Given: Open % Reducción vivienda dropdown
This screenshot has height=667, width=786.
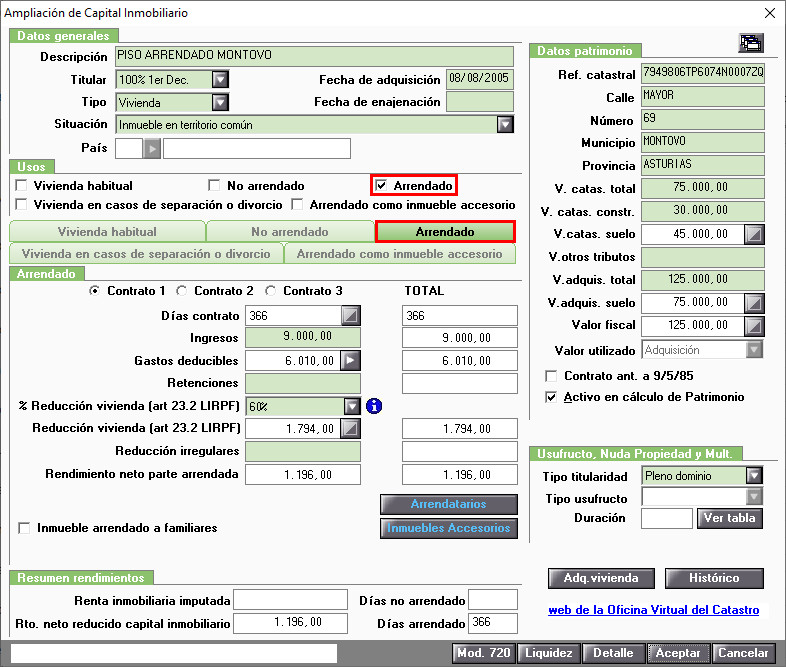Looking at the screenshot, I should pyautogui.click(x=352, y=406).
